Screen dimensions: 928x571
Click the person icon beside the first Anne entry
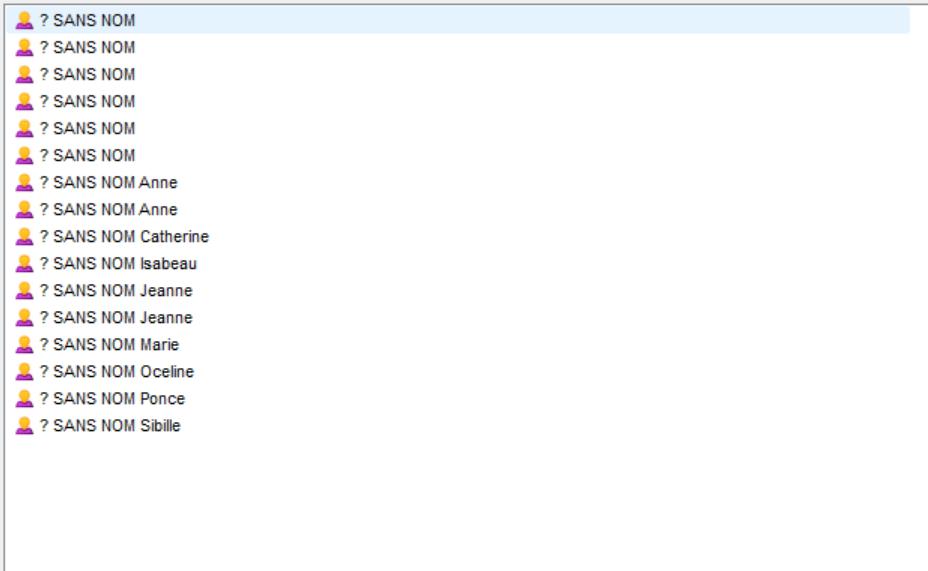click(x=24, y=183)
